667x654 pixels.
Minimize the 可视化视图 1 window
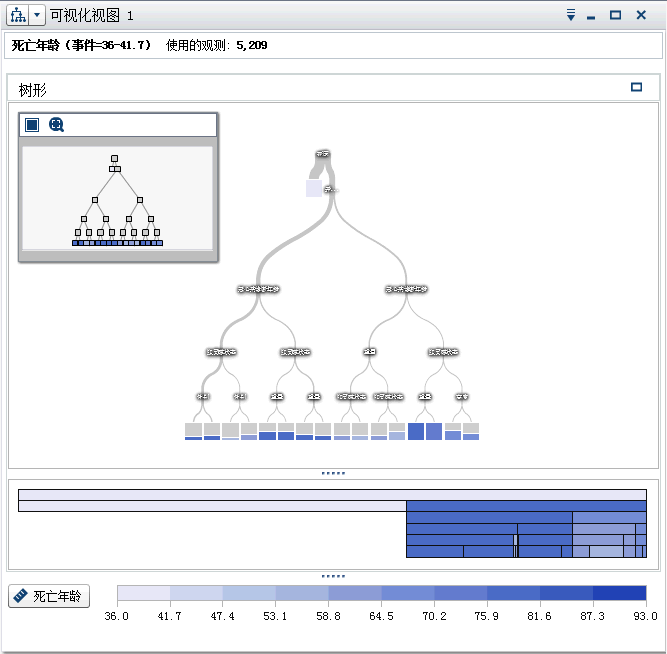coord(592,17)
